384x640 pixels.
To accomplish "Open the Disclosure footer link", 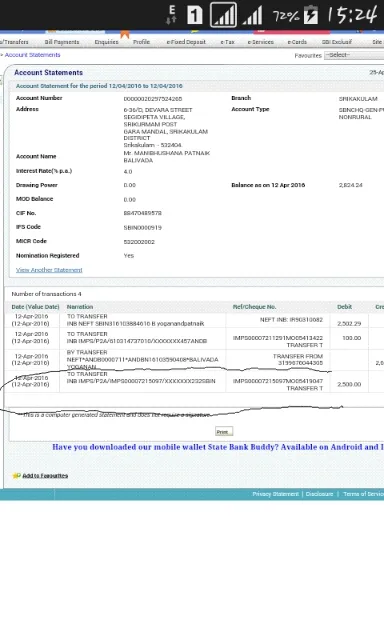I will [x=320, y=494].
